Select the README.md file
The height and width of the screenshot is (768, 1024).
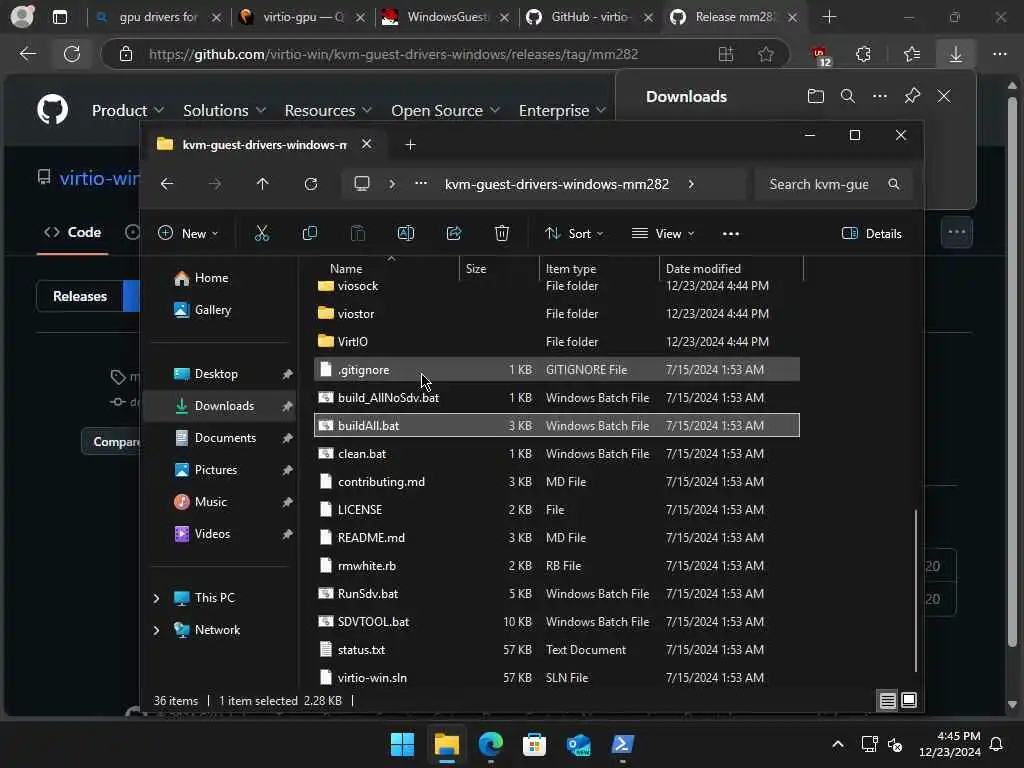click(x=556, y=537)
